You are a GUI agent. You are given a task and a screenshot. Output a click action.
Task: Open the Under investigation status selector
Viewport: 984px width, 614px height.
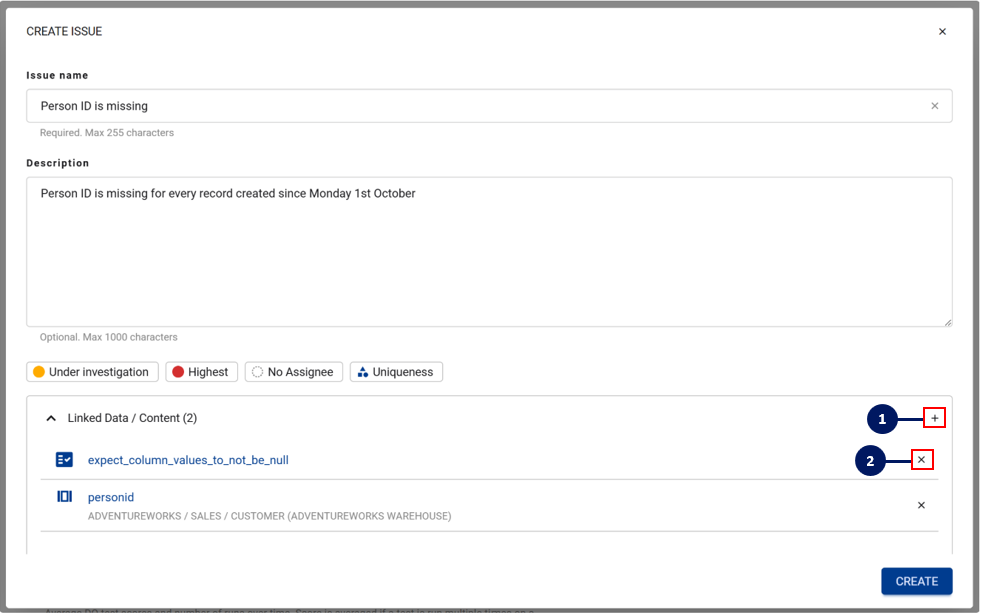tap(91, 372)
